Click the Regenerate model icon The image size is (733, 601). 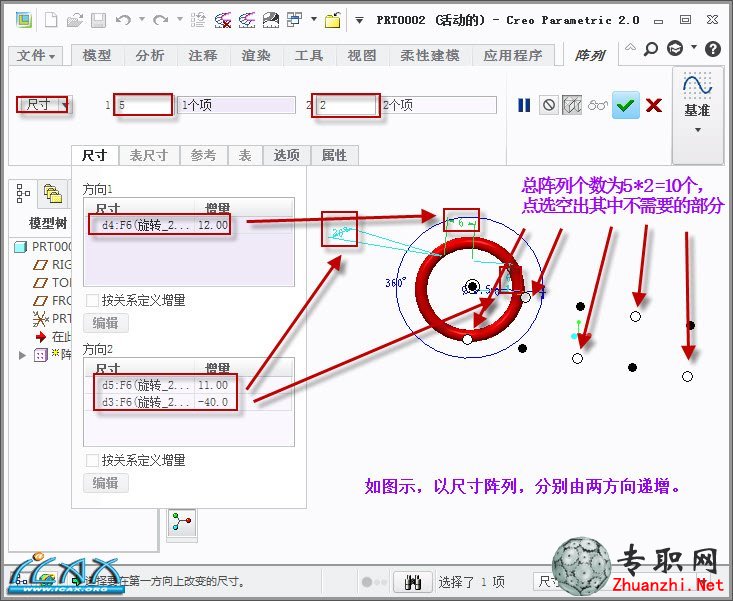coord(198,20)
